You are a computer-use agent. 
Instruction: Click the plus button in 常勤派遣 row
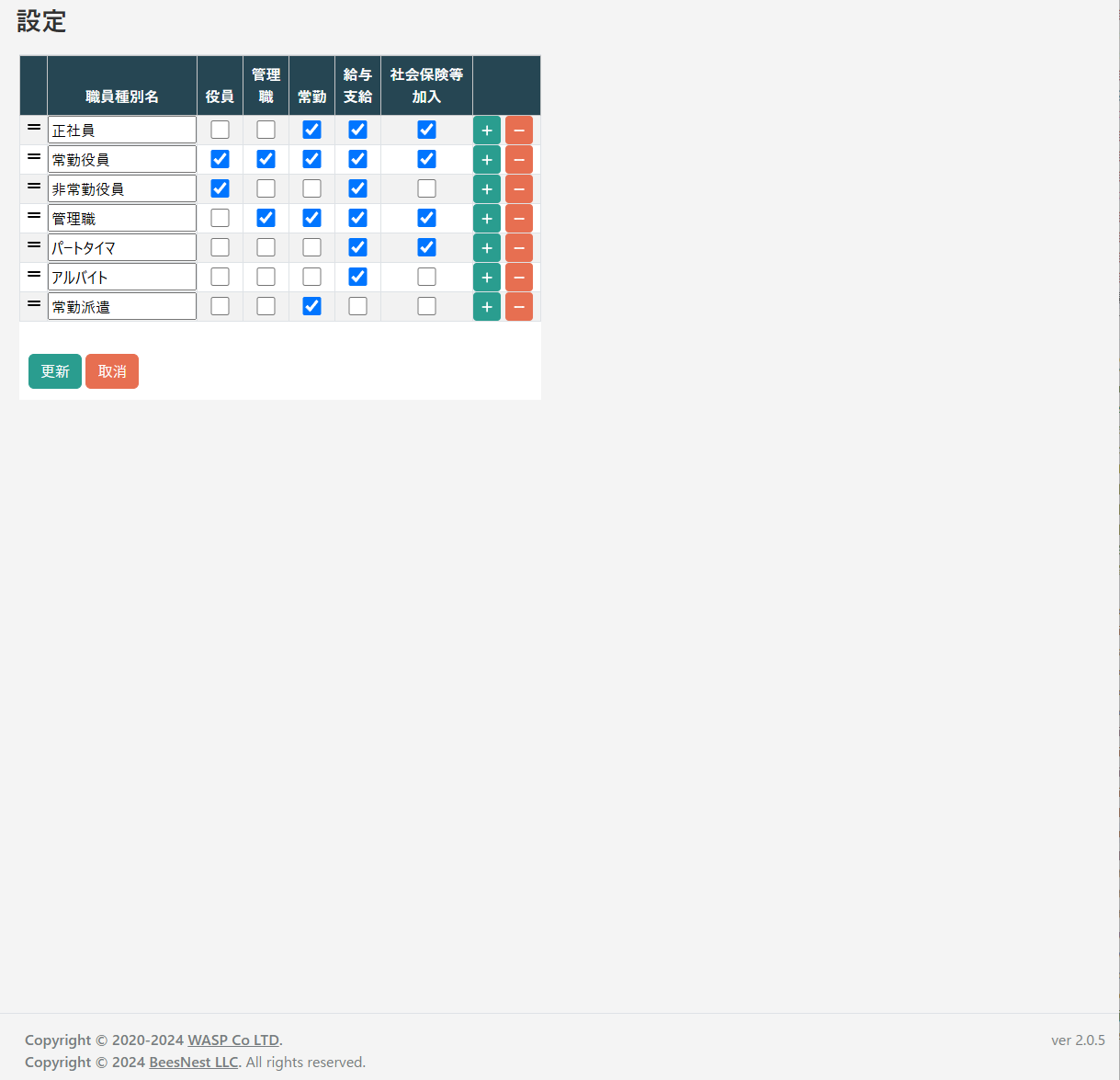[486, 307]
